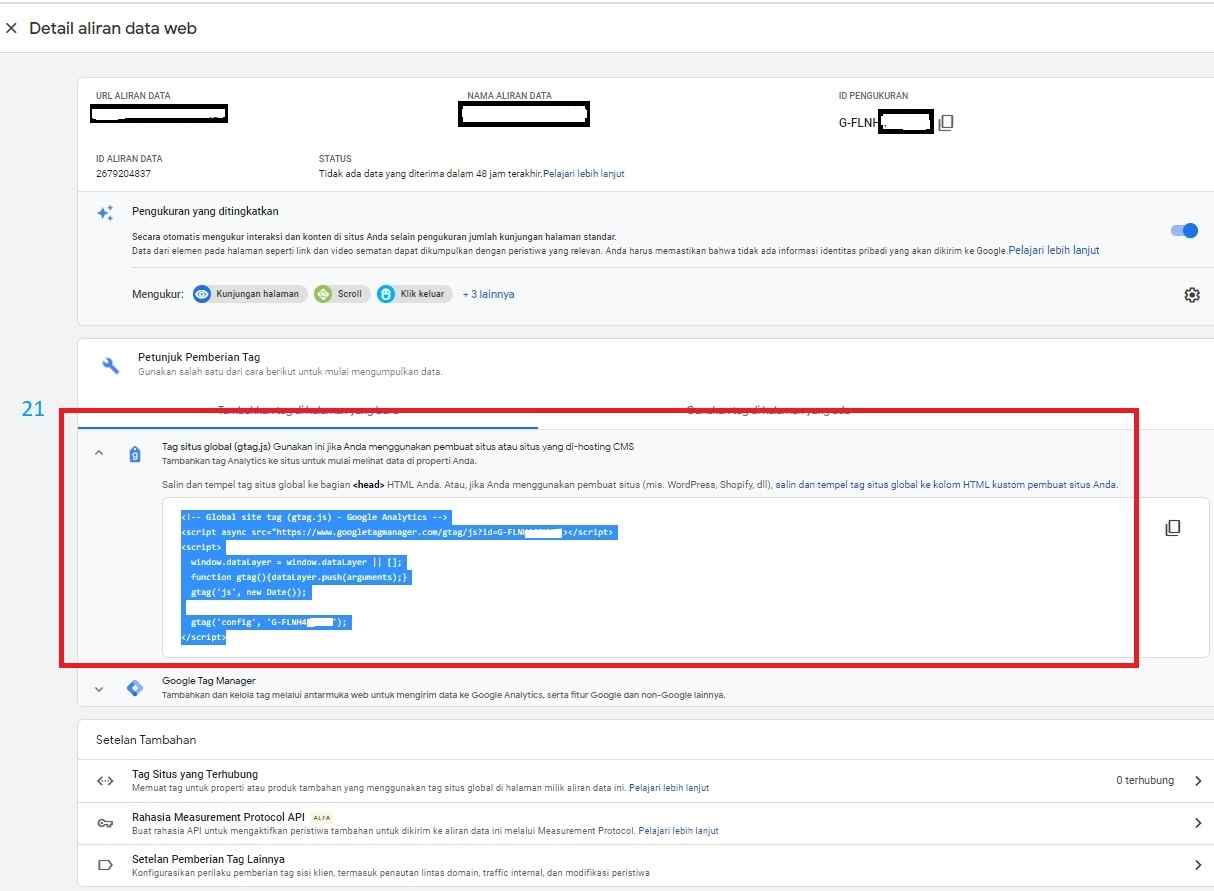Open the link about pasting tag into kolom HTML kustom
Viewport: 1214px width, 891px height.
click(946, 485)
